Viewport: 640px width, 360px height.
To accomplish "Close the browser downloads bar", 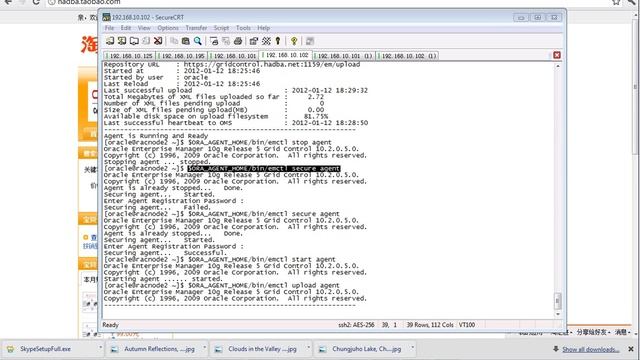I will [x=631, y=349].
